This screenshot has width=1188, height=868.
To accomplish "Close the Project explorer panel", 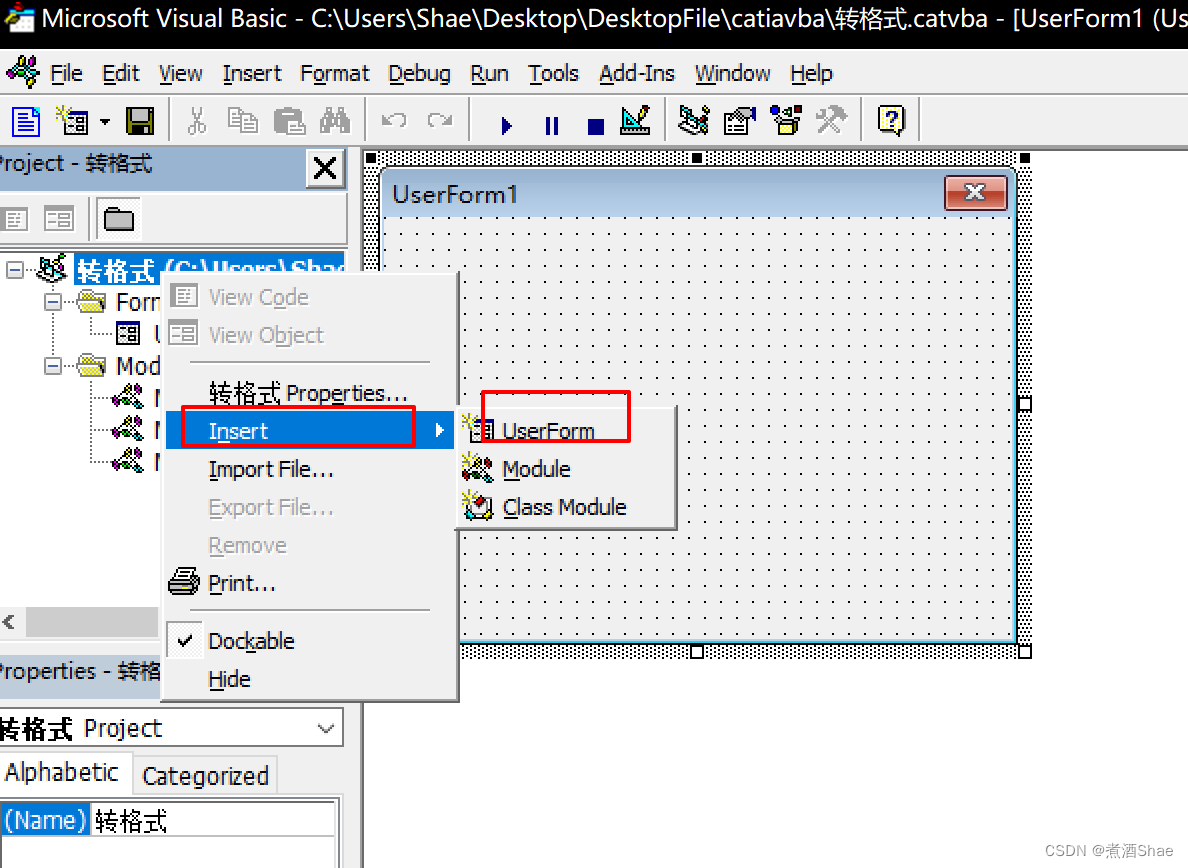I will click(x=325, y=168).
